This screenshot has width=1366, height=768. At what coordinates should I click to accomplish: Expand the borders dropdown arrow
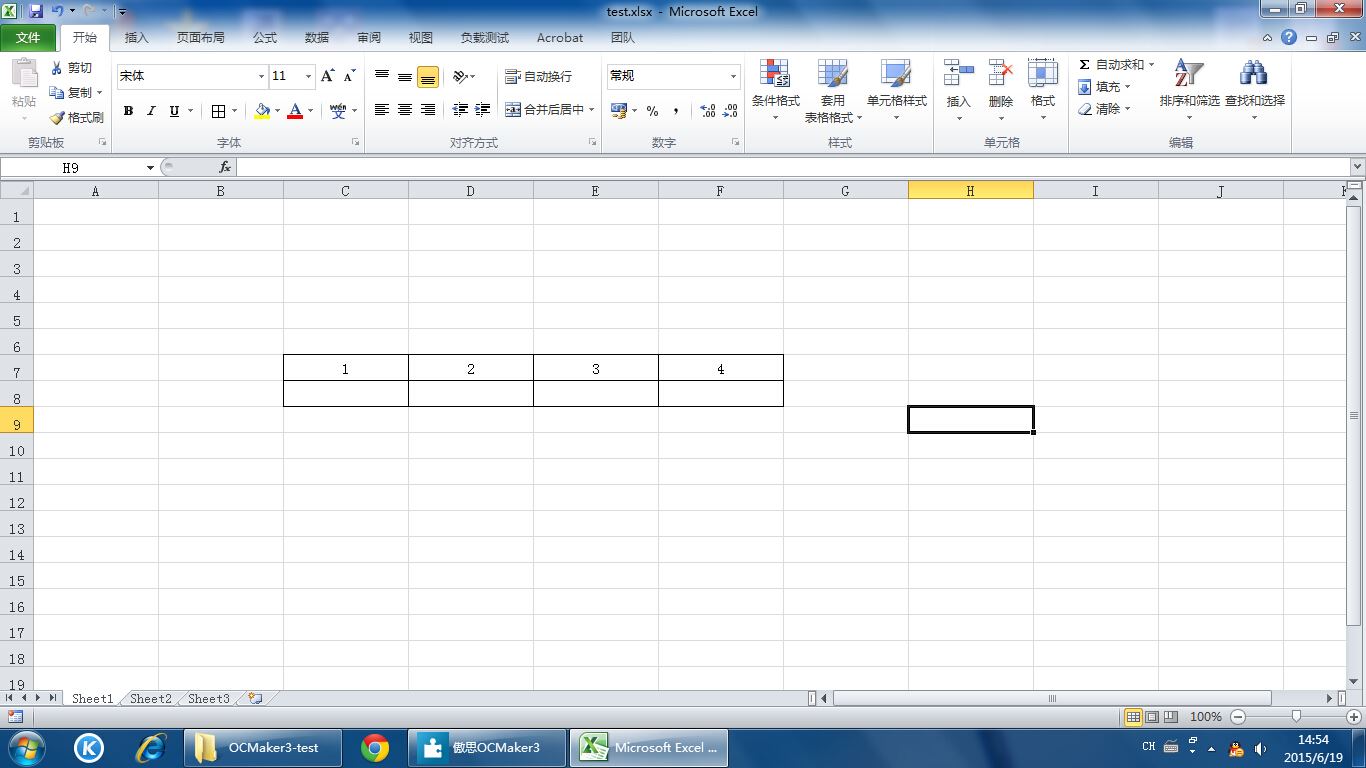coord(234,111)
